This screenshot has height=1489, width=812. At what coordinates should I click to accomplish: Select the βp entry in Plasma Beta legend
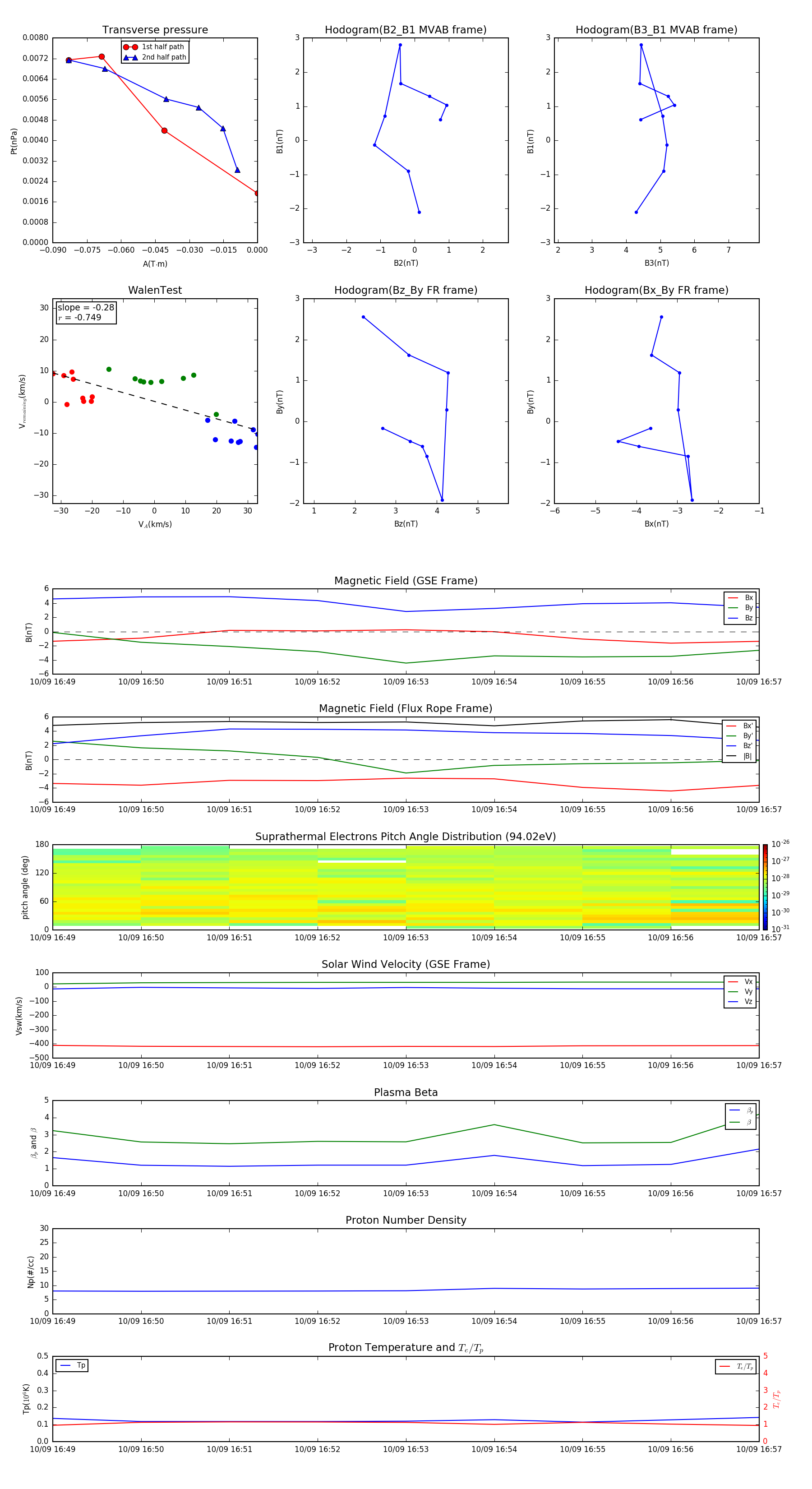pyautogui.click(x=741, y=1110)
